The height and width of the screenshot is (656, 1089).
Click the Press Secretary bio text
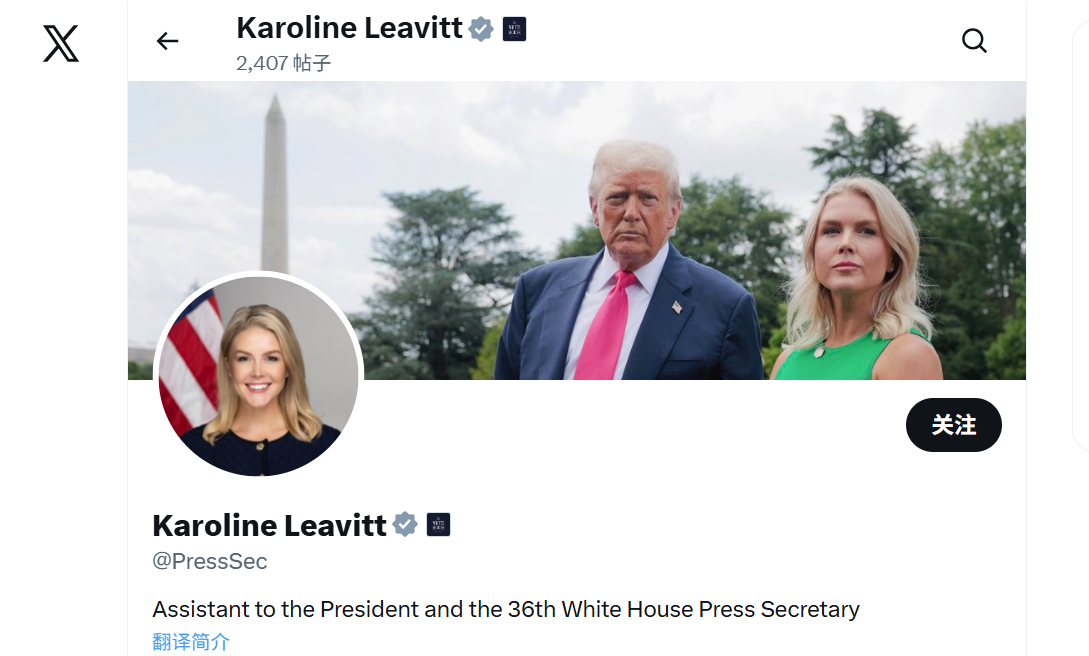tap(506, 609)
